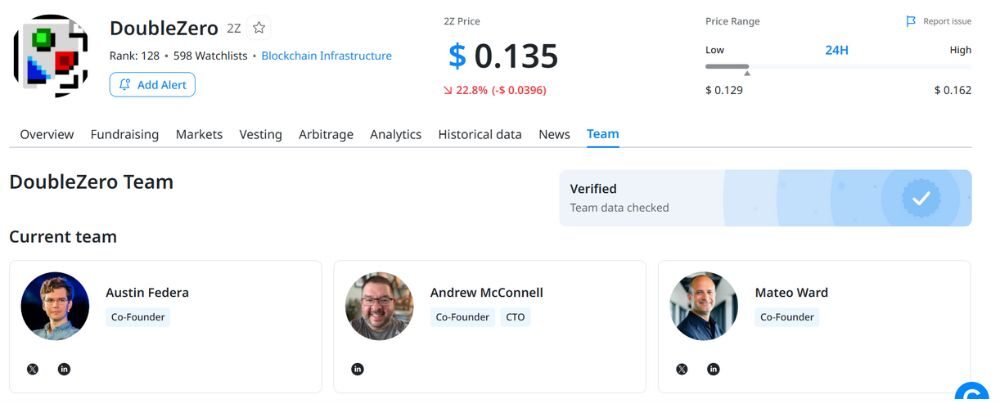Open Mateo Ward's LinkedIn icon

713,369
